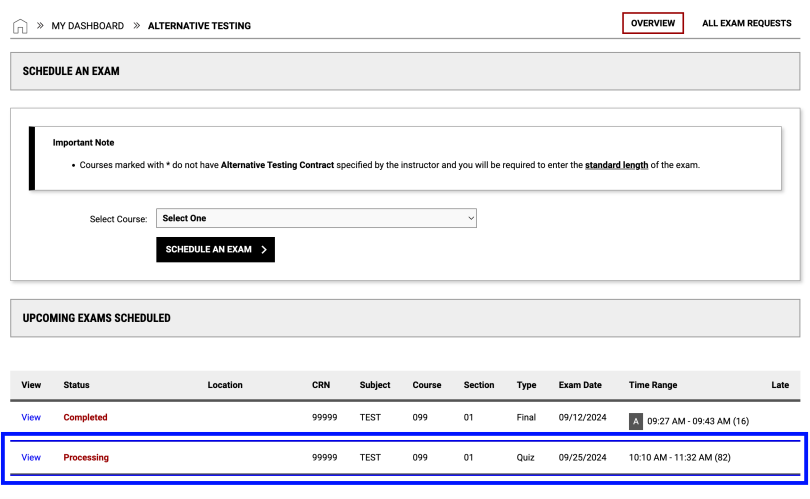Click exam date 09/25/2024
The image size is (810, 499).
582,458
